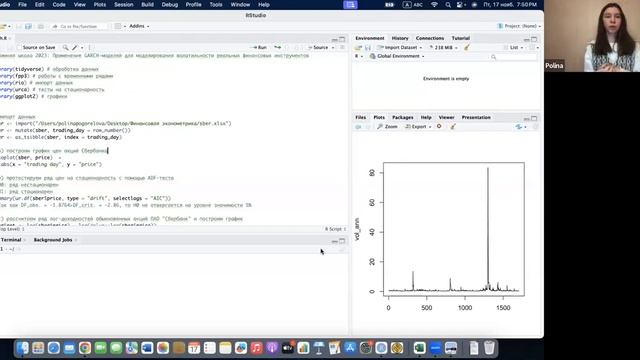This screenshot has width=640, height=360.
Task: Go to the previous plot arrow
Action: pos(358,127)
